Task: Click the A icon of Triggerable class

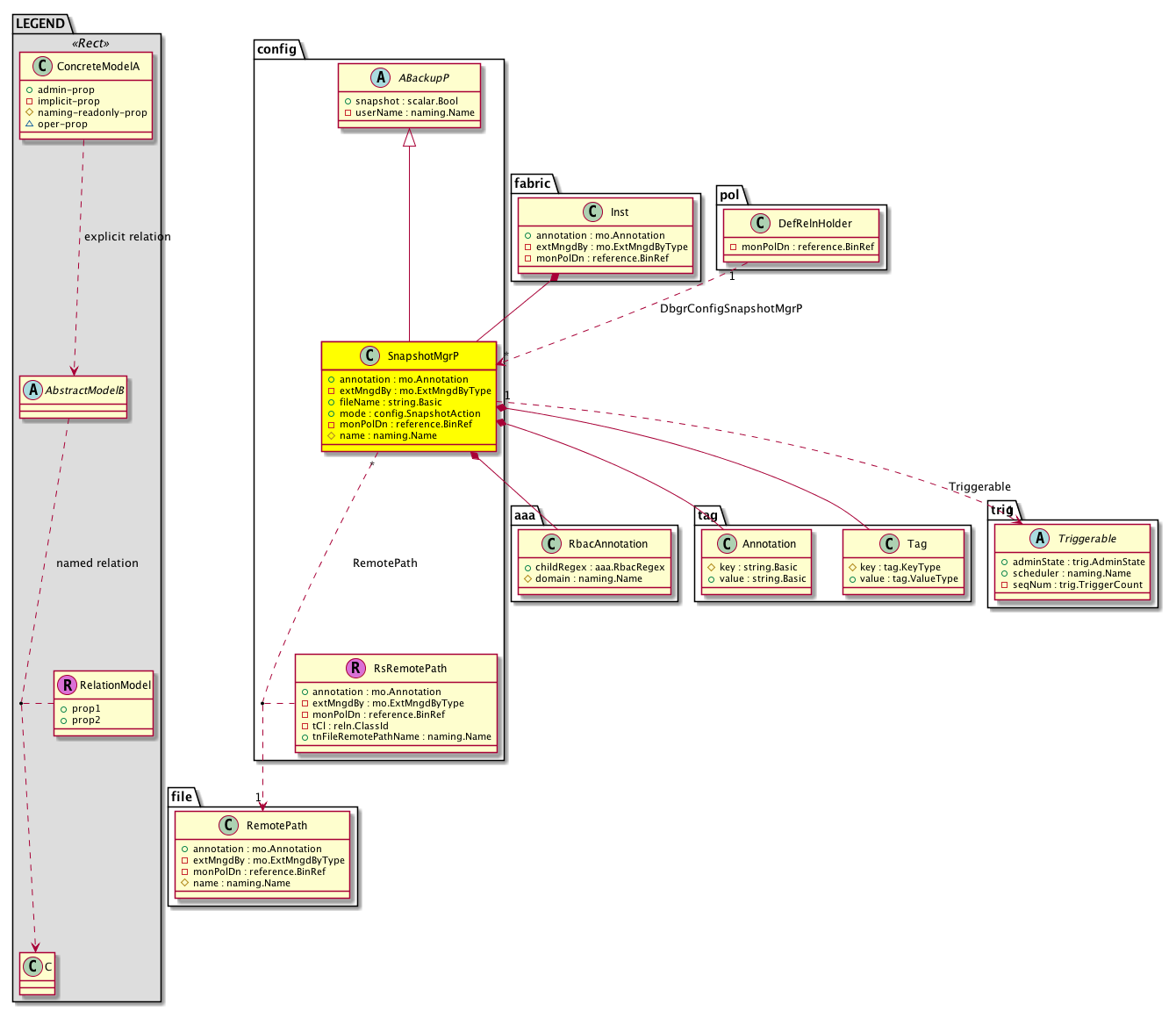Action: 1040,539
